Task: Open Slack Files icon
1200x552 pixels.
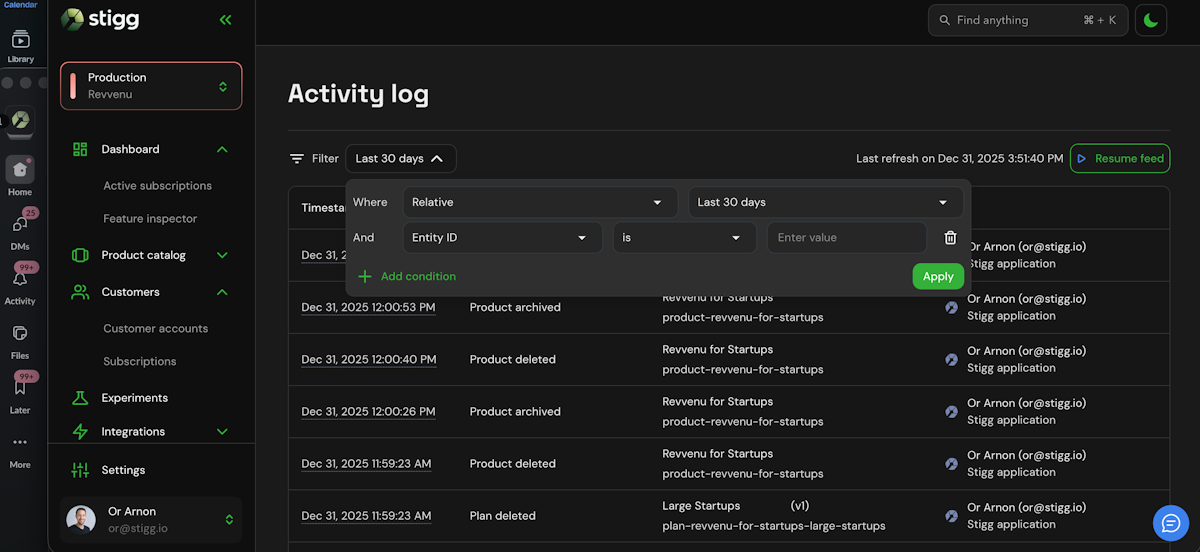Action: coord(20,334)
